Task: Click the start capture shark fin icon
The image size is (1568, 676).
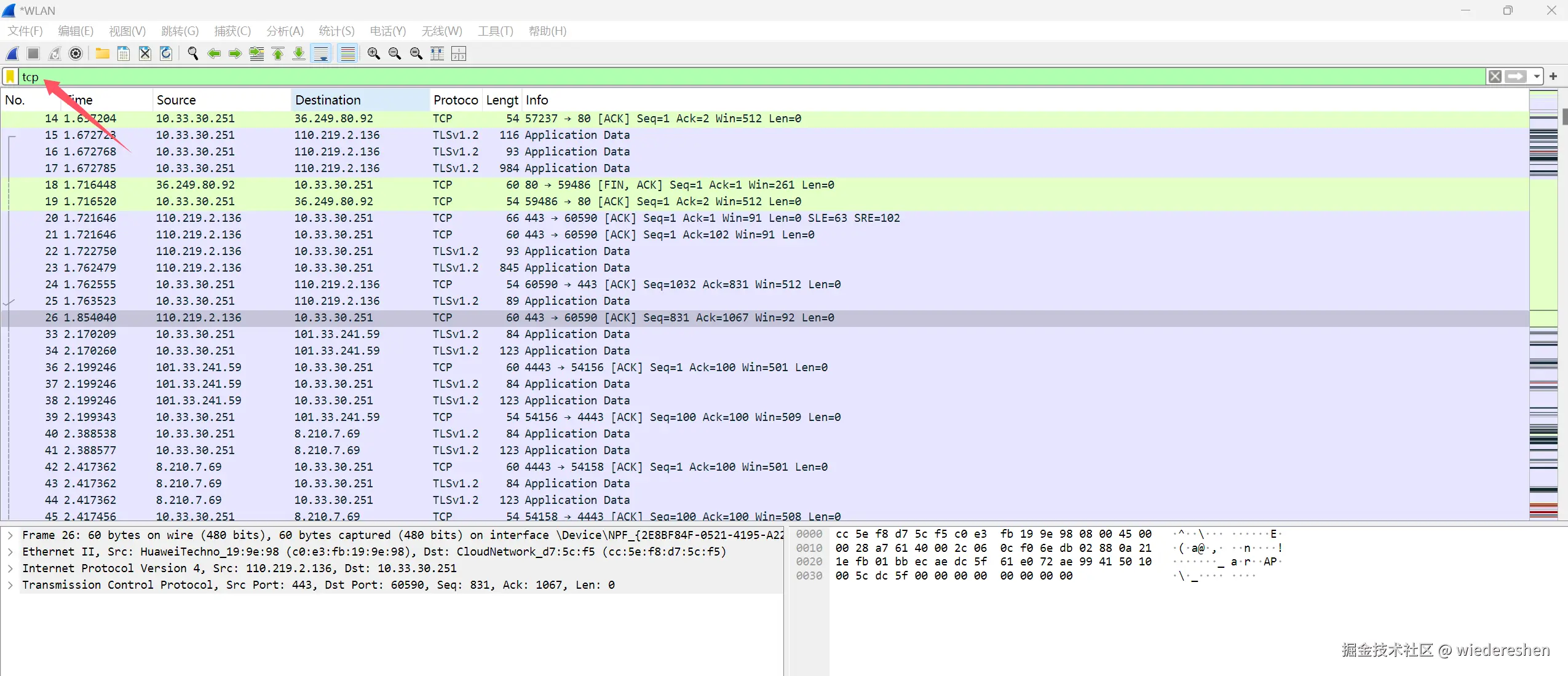Action: 12,54
